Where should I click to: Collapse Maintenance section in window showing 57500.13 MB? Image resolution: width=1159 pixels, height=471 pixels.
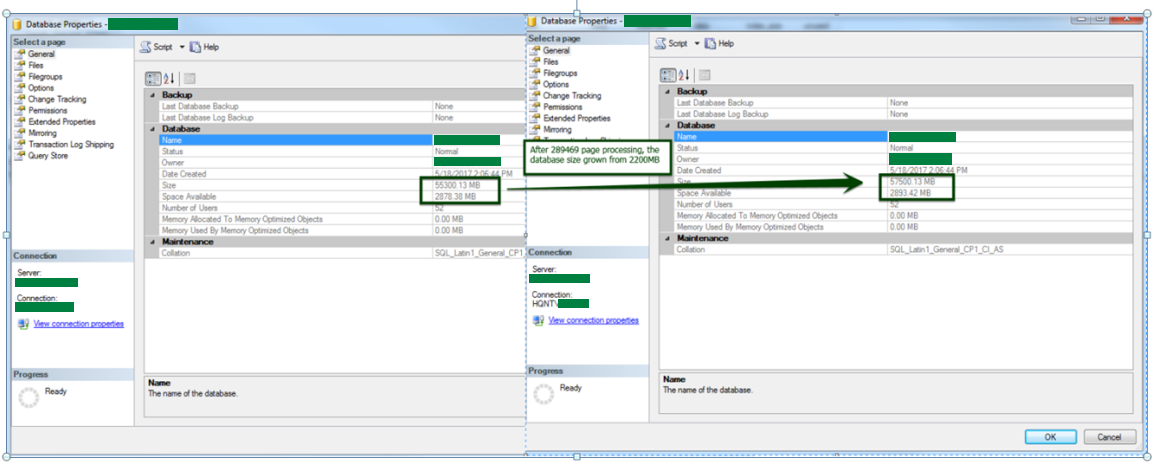[x=667, y=238]
